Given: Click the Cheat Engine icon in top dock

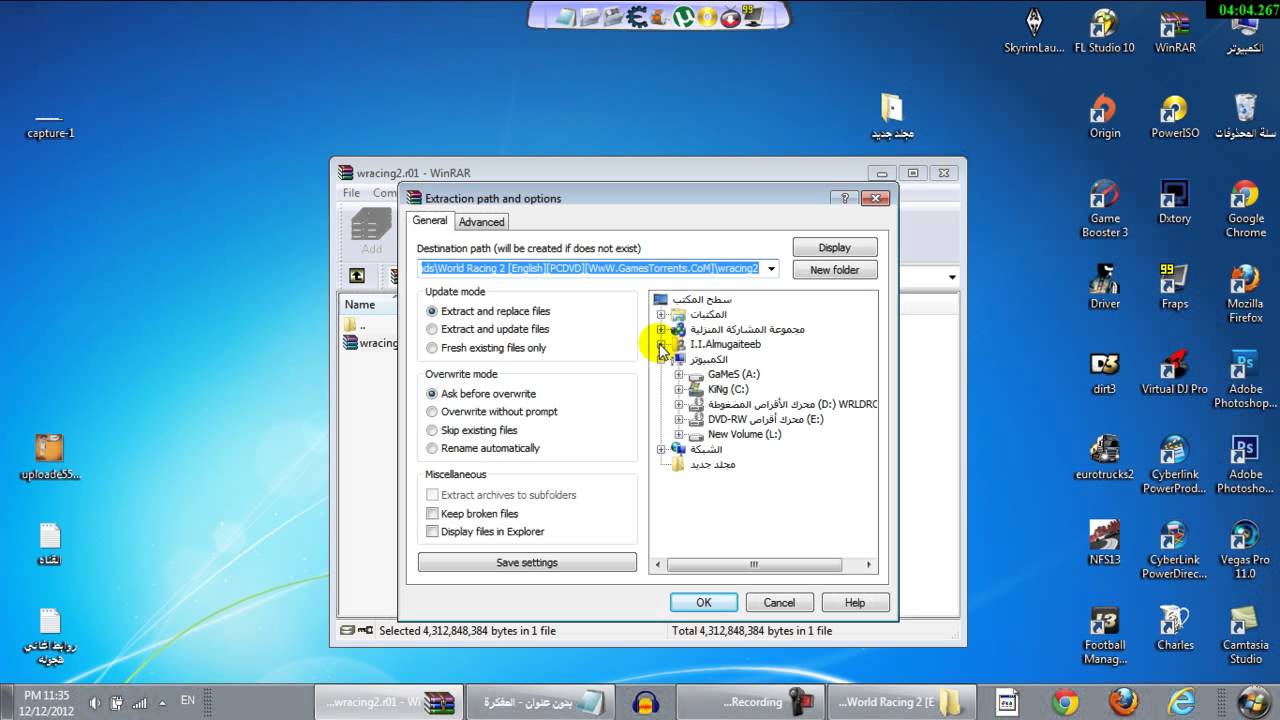Looking at the screenshot, I should coord(635,16).
